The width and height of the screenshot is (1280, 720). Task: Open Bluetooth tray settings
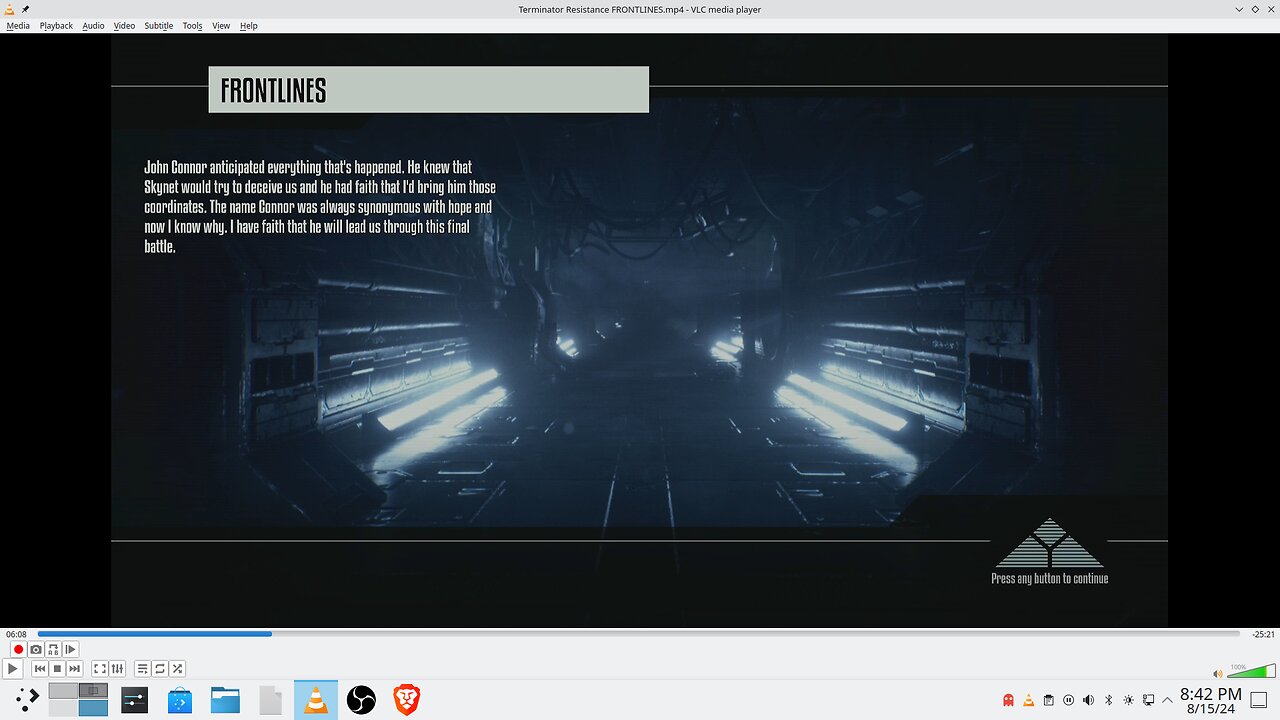pyautogui.click(x=1108, y=700)
